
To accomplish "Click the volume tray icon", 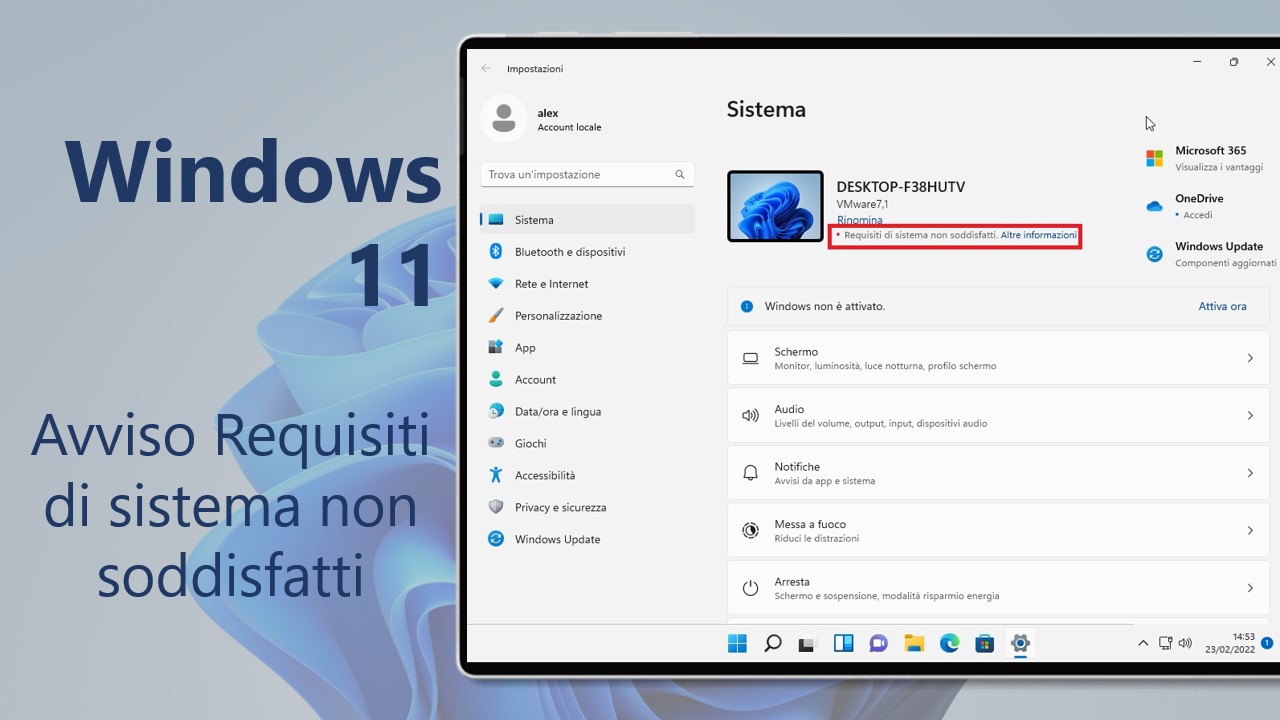I will [x=1185, y=643].
